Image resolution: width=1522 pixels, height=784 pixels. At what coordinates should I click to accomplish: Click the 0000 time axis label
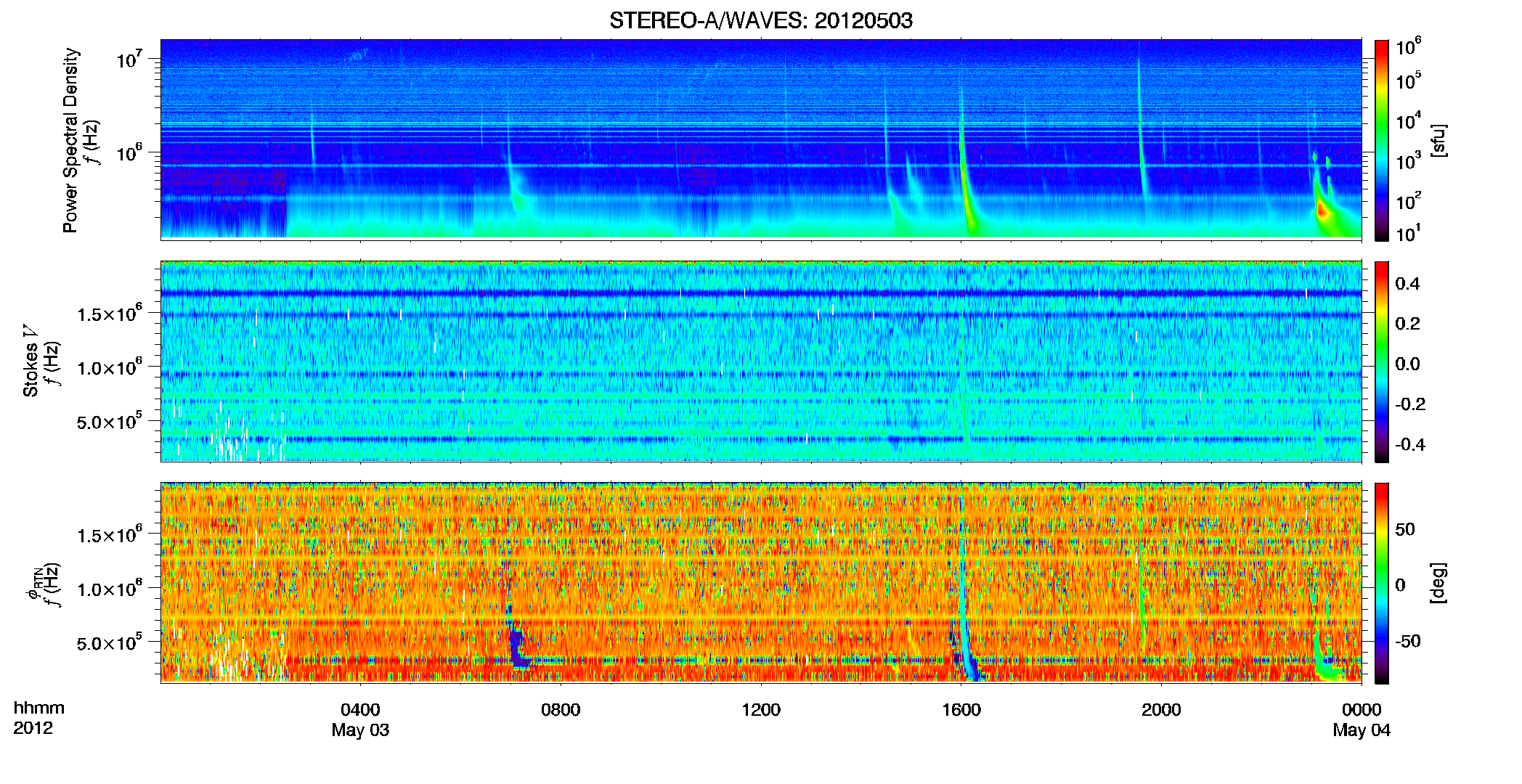1362,710
